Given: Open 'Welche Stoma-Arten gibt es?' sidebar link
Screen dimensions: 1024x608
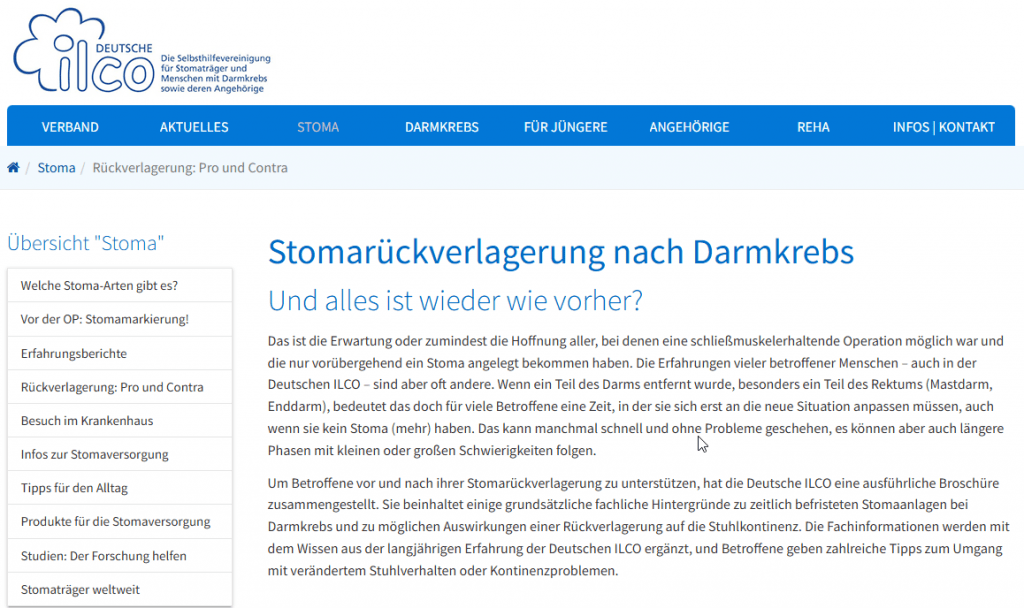Looking at the screenshot, I should (x=99, y=286).
